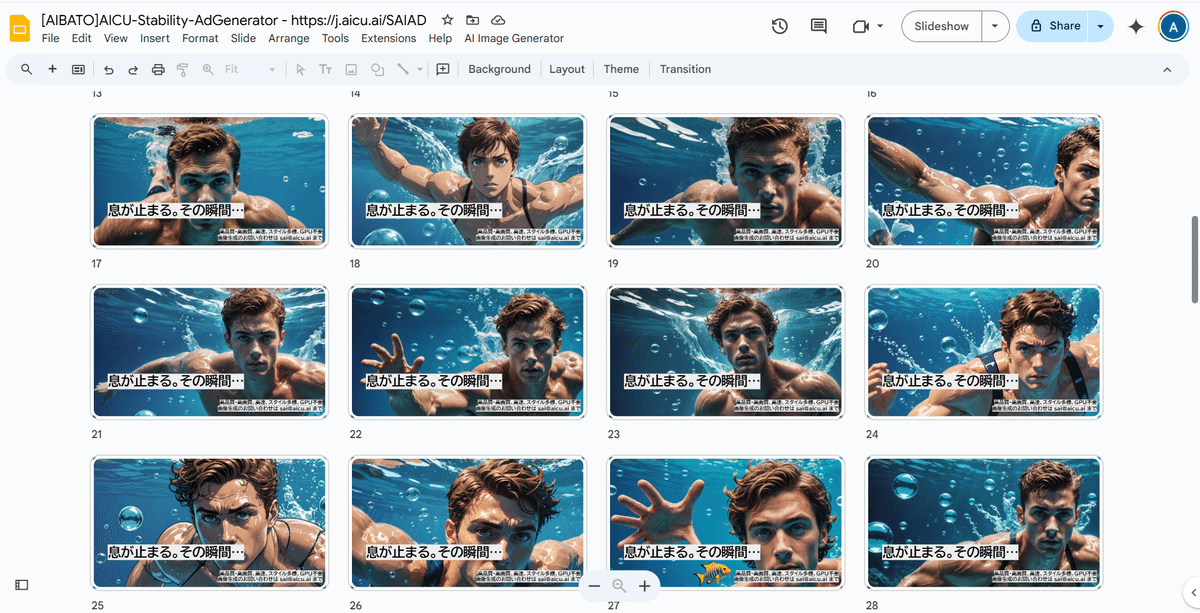Select slide 25 thumbnail
The image size is (1200, 613).
point(209,523)
